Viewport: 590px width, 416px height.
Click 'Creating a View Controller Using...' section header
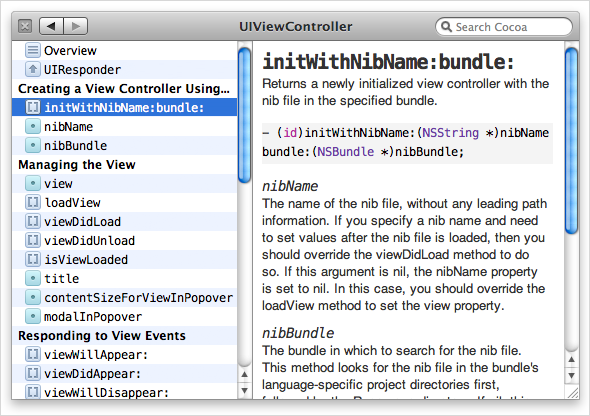click(x=124, y=89)
